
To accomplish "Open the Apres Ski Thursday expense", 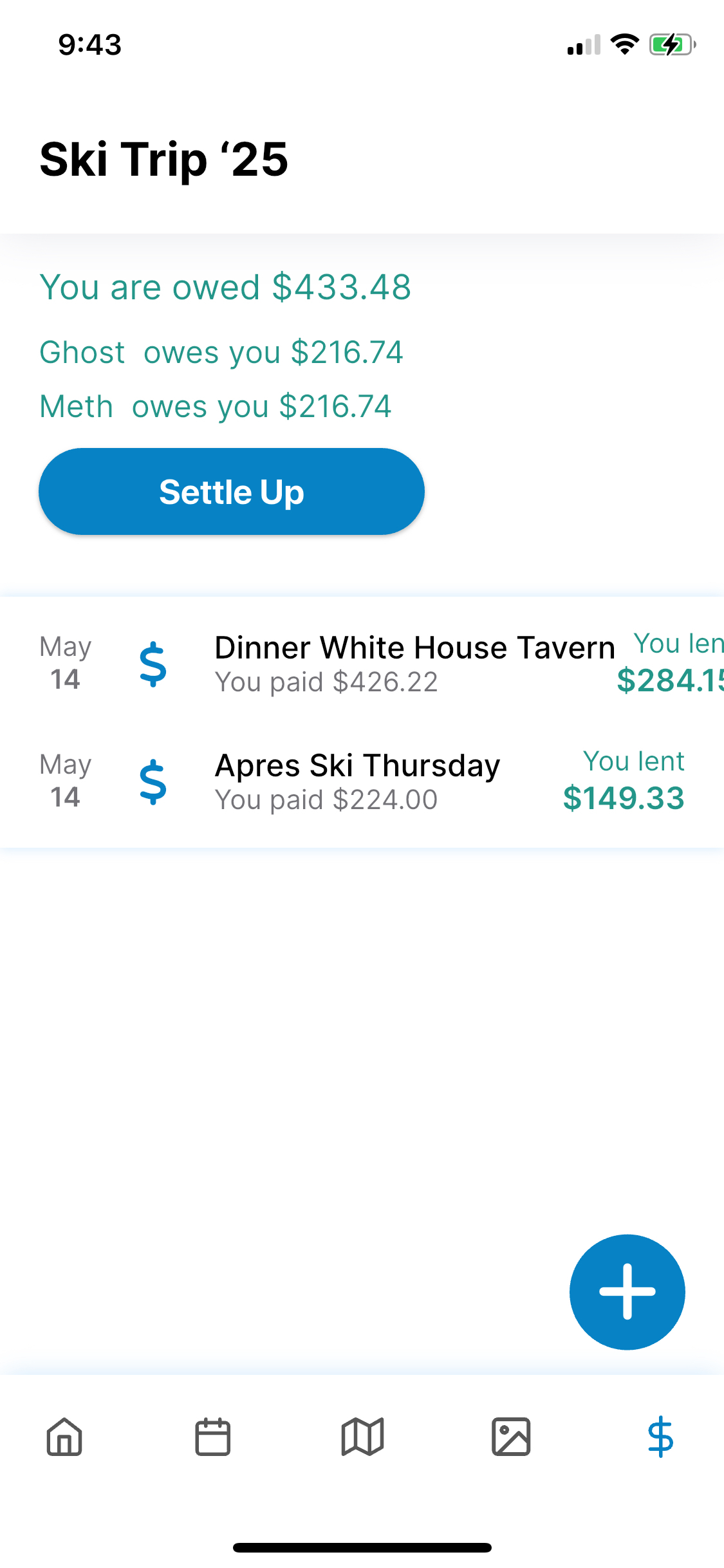I will (x=362, y=781).
